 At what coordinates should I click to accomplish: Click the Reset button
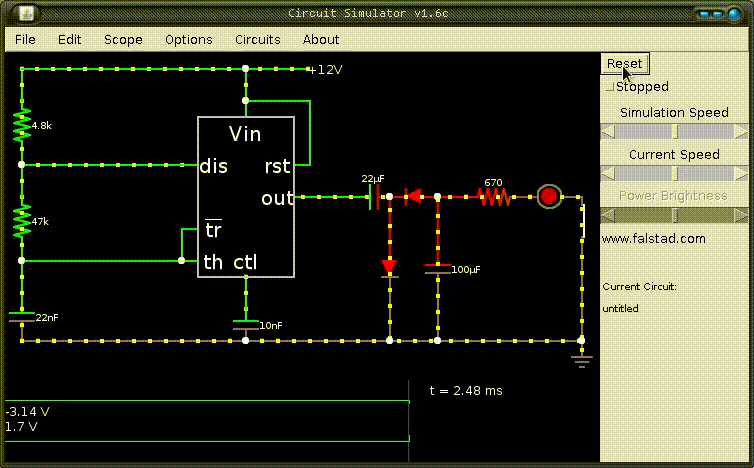625,63
